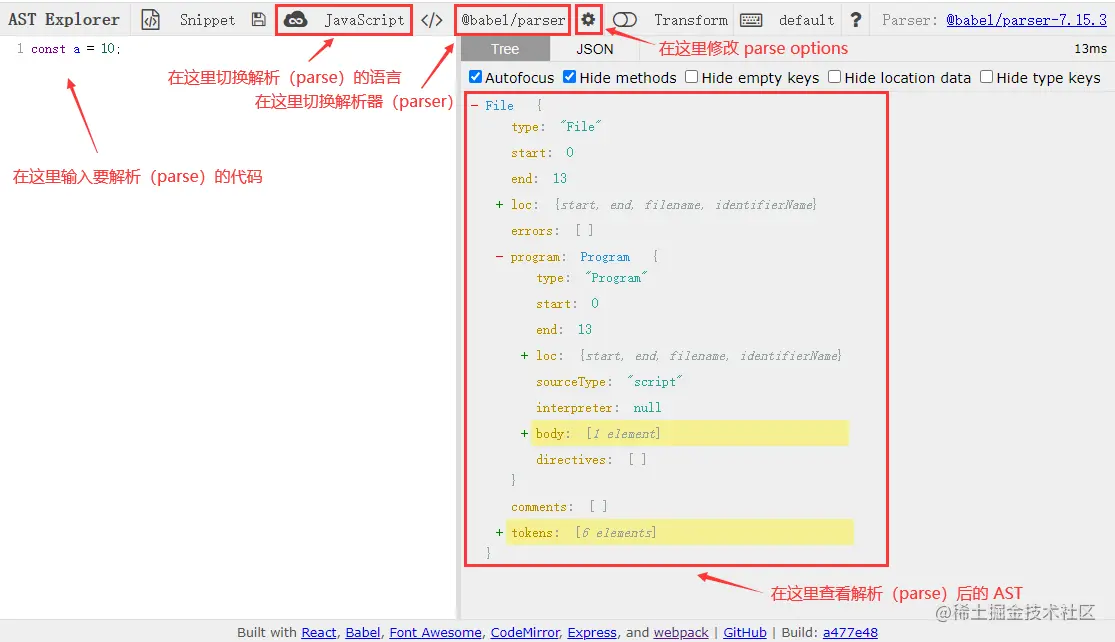This screenshot has height=642, width=1115.
Task: Collapse the program node
Action: [498, 256]
